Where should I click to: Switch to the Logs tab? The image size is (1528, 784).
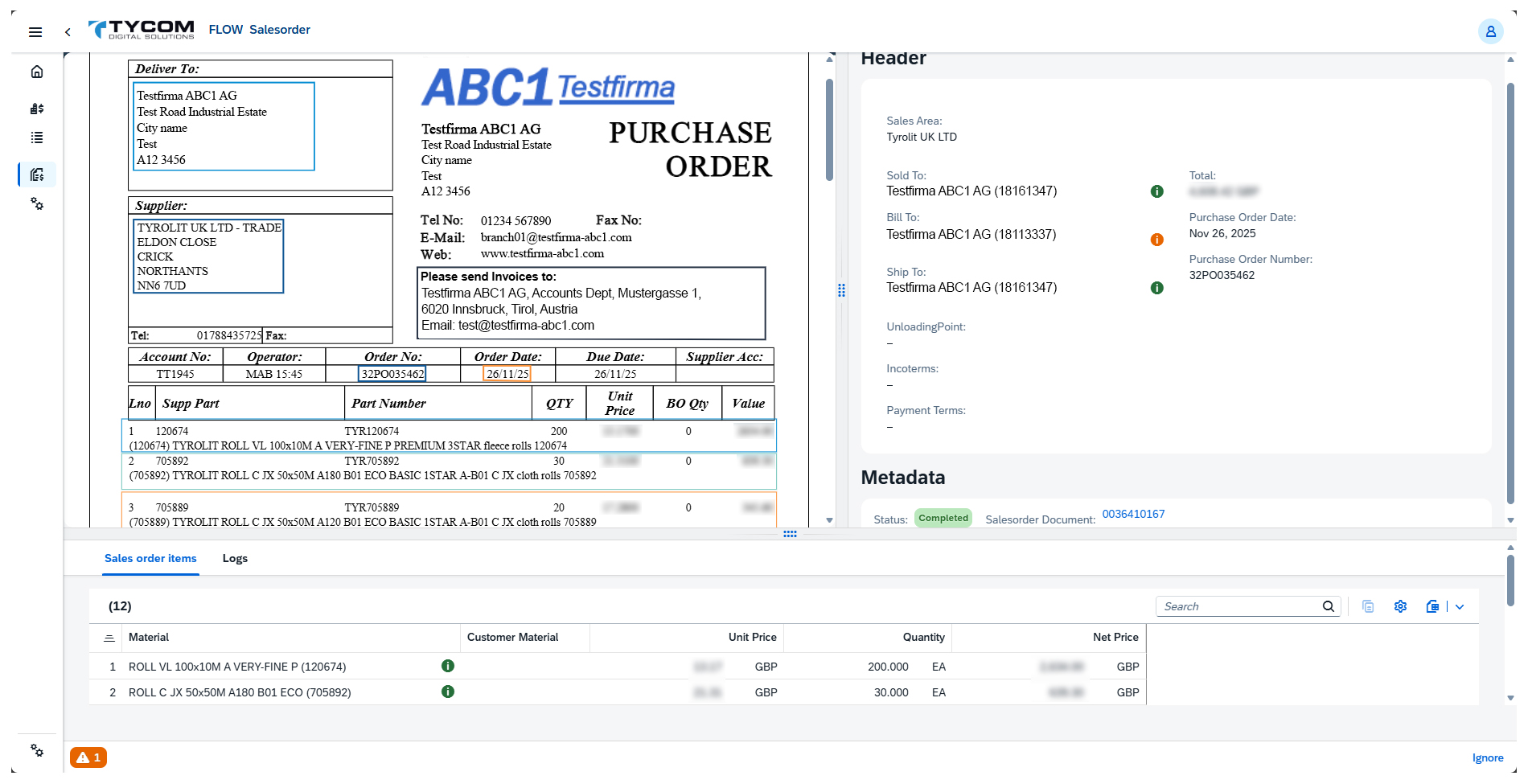235,558
